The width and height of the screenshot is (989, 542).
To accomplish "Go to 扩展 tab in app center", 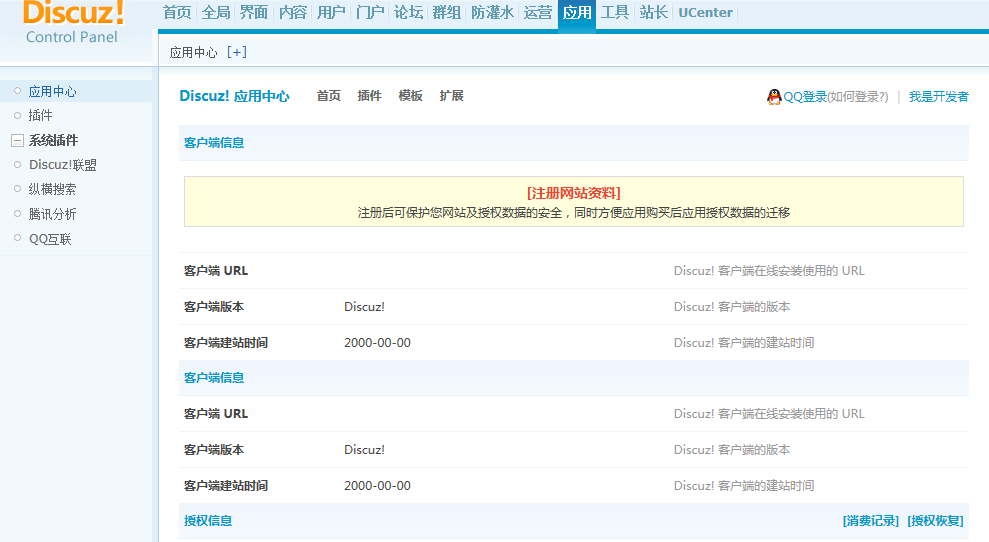I will 452,96.
